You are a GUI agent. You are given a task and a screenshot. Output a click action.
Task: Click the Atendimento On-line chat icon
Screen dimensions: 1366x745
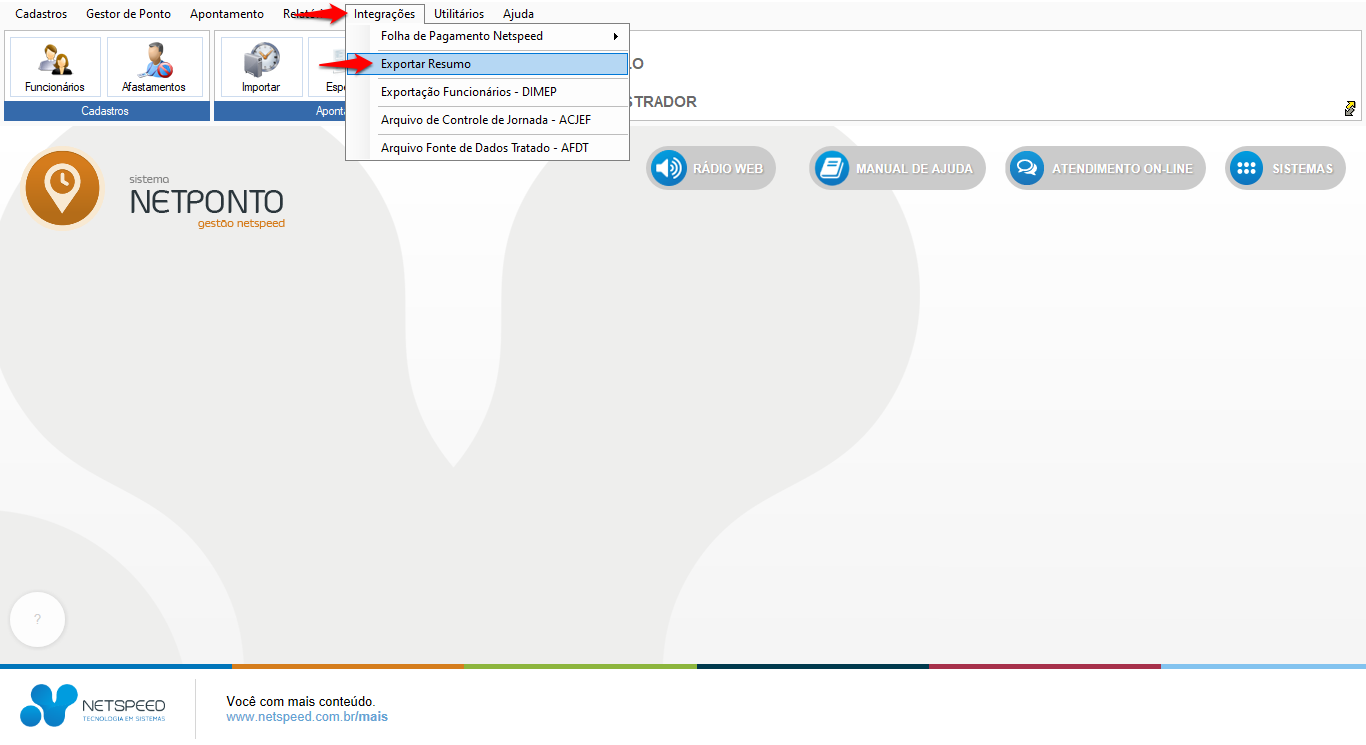pos(1027,168)
